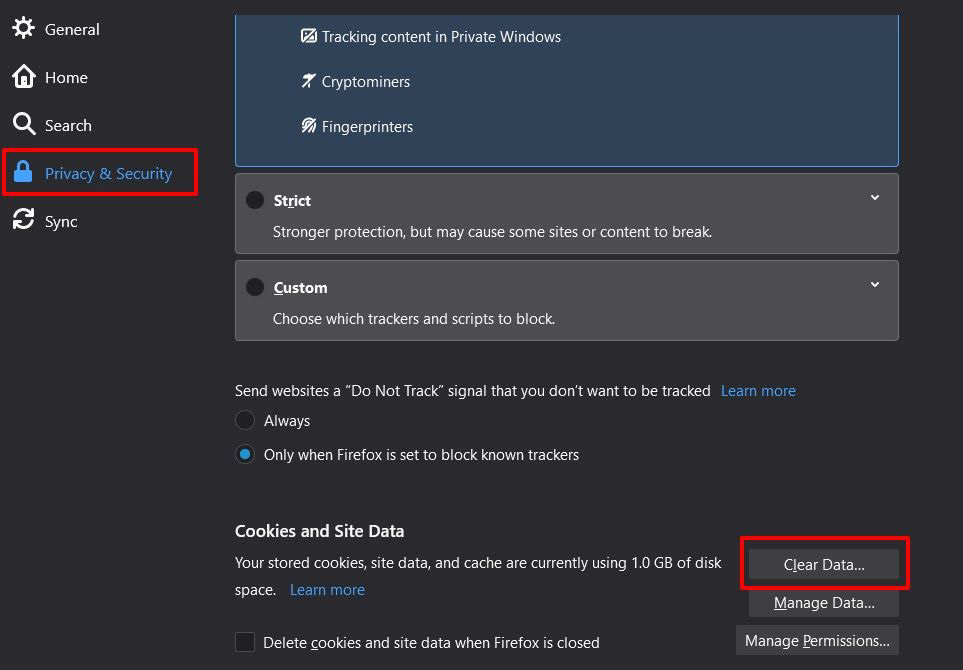Click the Clear Data button
The width and height of the screenshot is (963, 670).
click(x=824, y=564)
